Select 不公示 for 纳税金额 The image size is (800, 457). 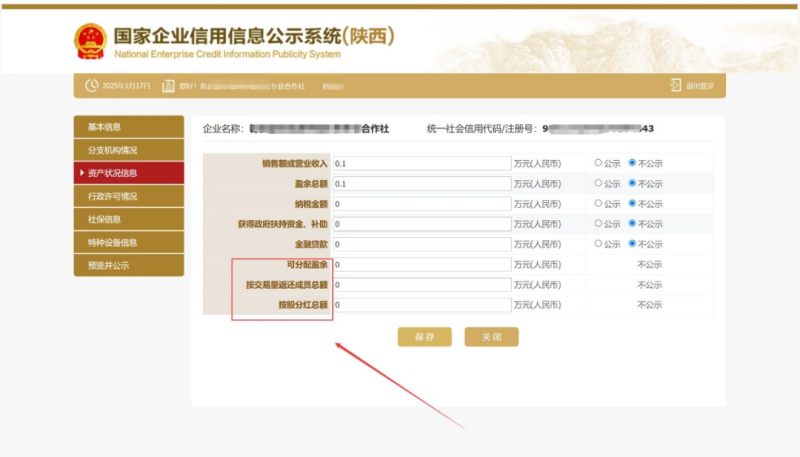[632, 203]
